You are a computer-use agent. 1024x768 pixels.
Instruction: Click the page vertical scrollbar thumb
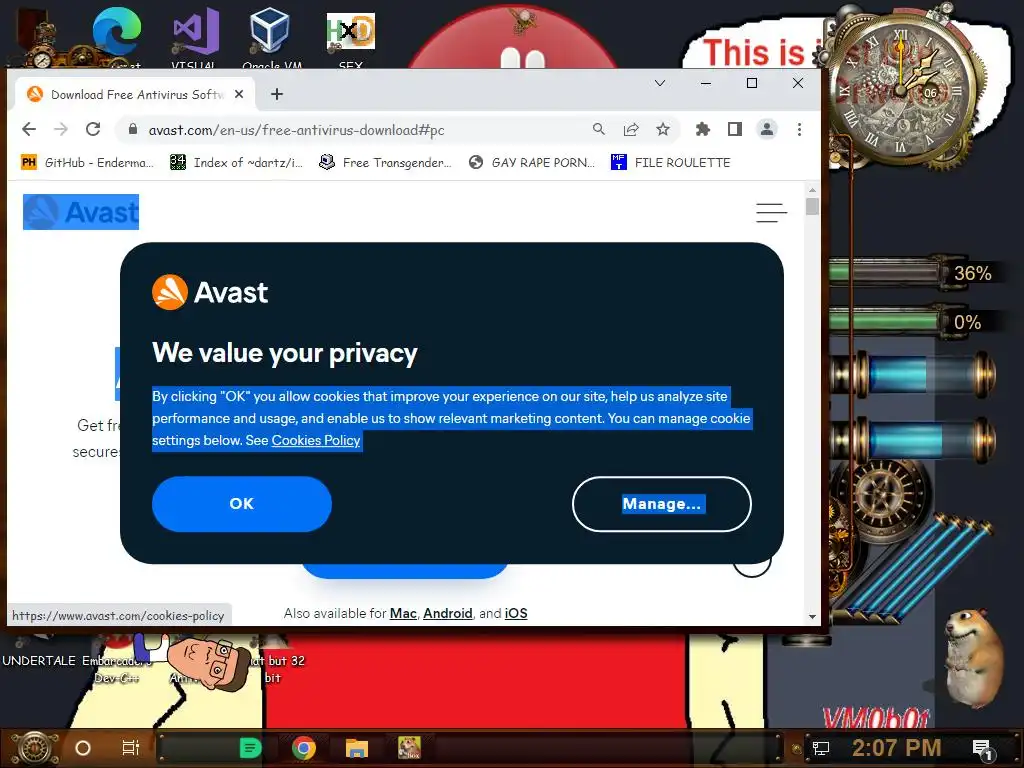tap(812, 206)
